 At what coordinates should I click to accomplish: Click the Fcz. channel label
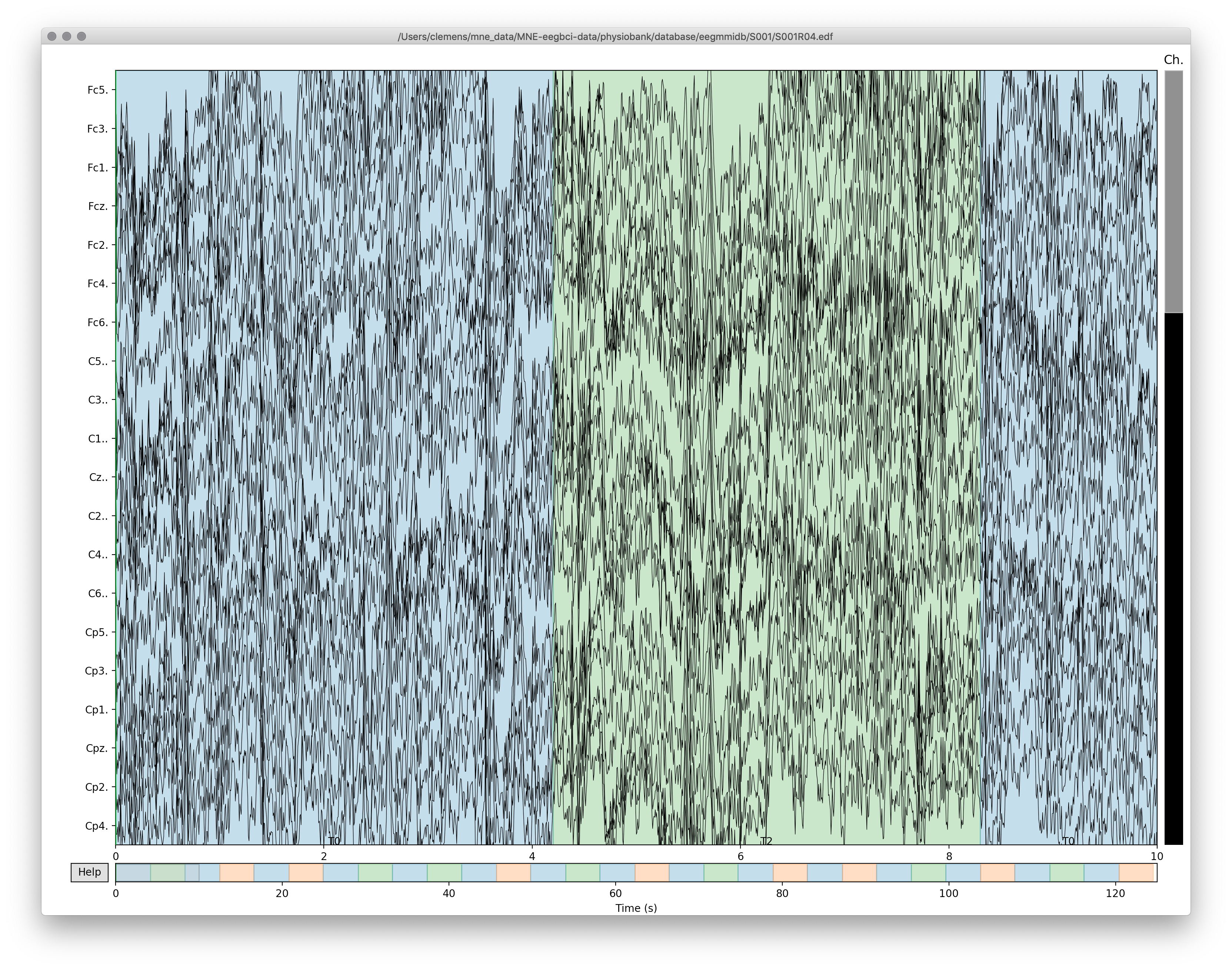97,206
